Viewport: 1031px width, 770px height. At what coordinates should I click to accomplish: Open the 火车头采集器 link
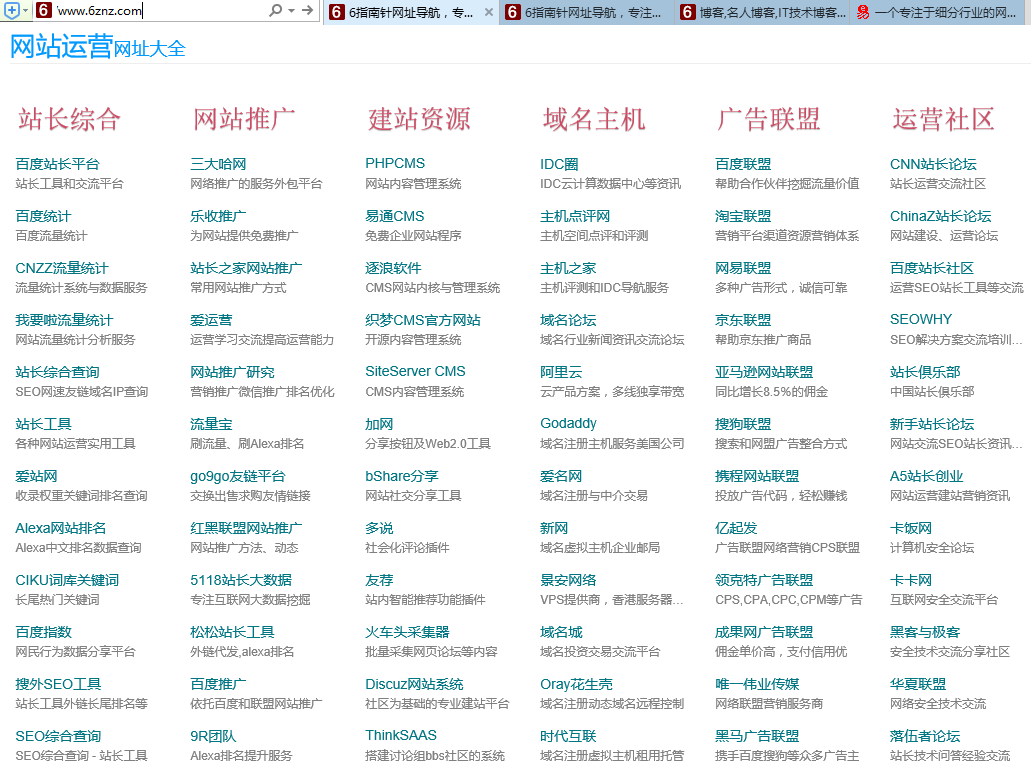pyautogui.click(x=407, y=631)
